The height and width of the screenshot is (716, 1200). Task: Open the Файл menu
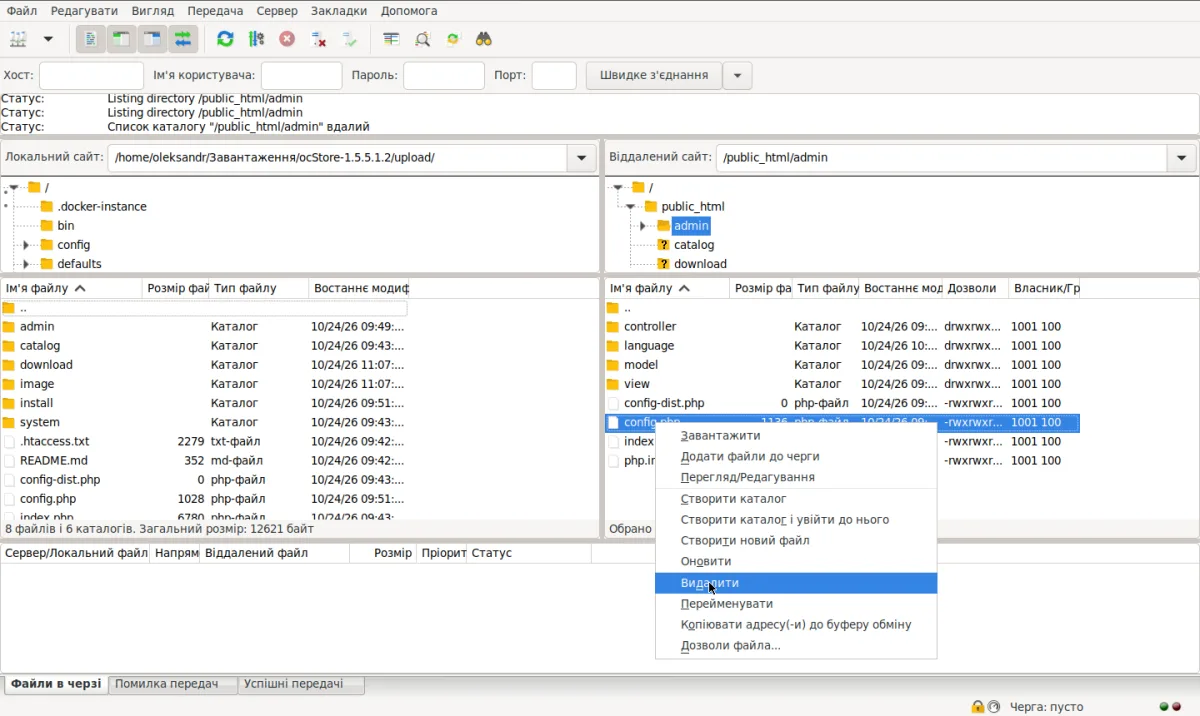click(22, 11)
